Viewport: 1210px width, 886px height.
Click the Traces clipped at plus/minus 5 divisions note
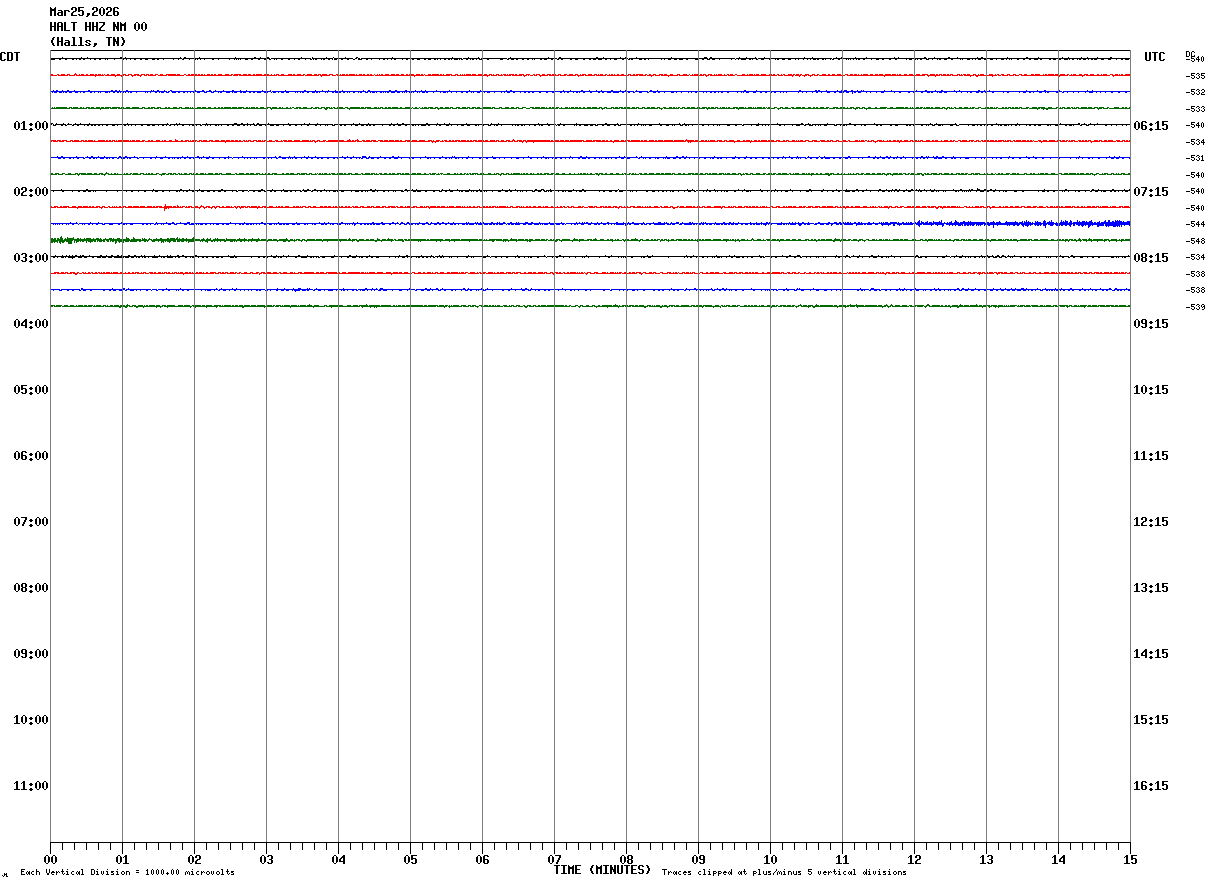tap(784, 873)
